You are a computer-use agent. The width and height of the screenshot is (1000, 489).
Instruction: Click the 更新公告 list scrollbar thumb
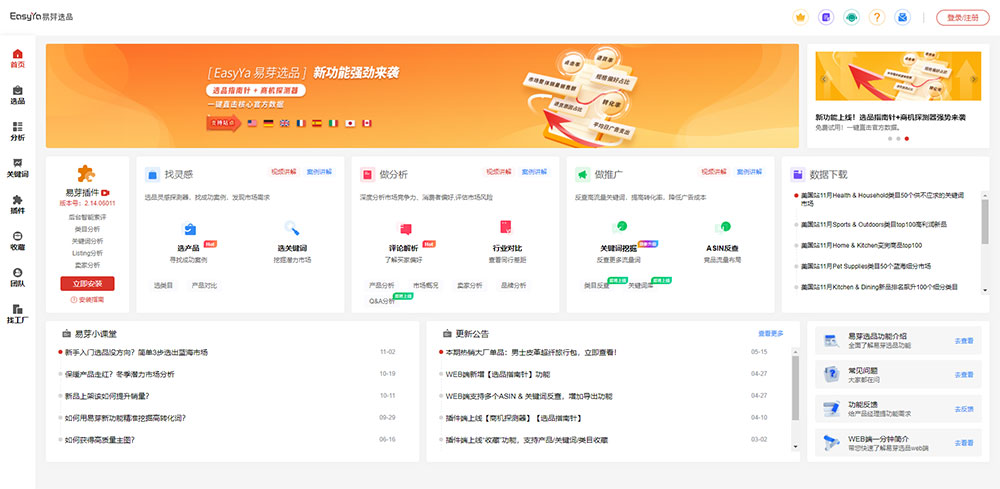(x=795, y=388)
